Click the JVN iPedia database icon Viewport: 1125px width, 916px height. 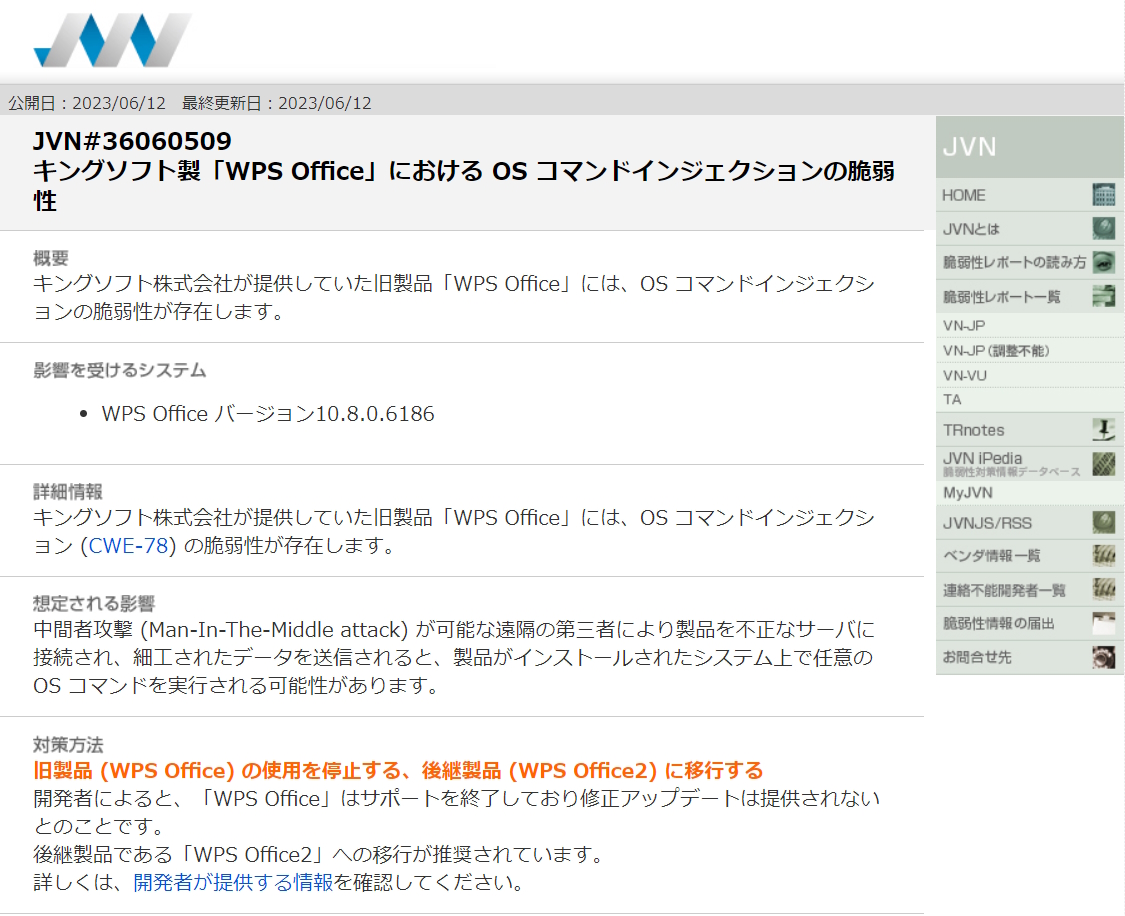1104,462
